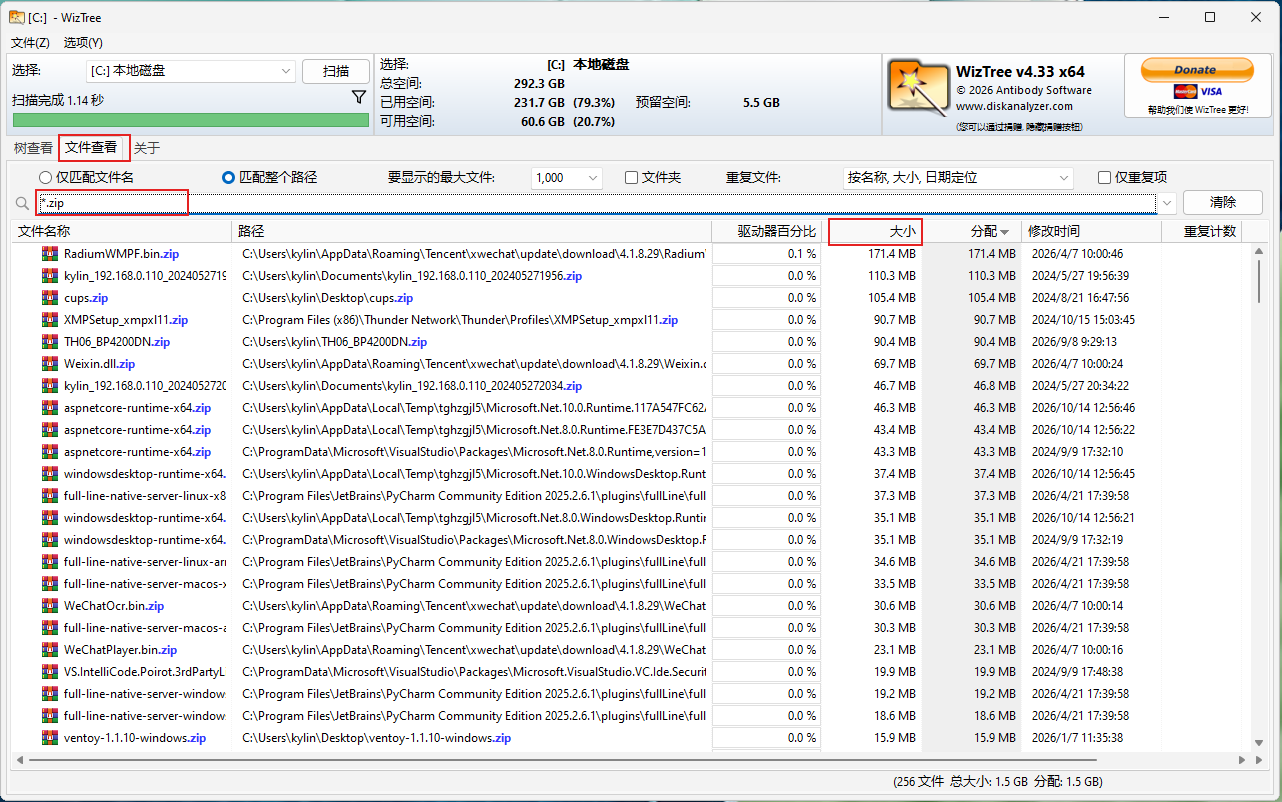
Task: Click the path C:\Users\kylin\Desktop\cups.zip
Action: [x=328, y=298]
